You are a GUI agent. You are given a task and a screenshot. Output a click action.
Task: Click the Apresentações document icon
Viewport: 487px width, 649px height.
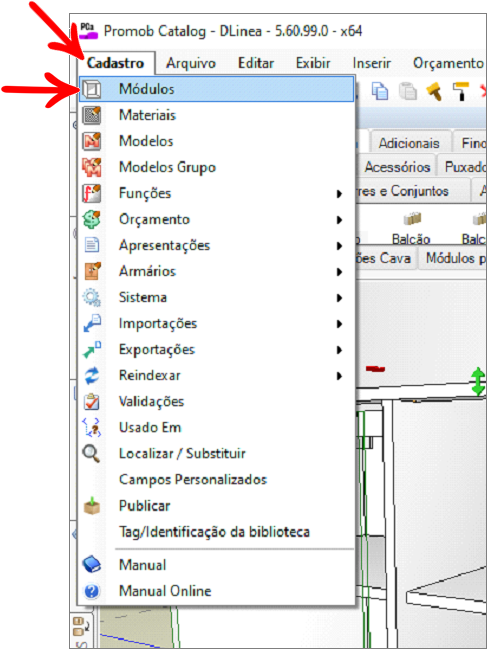click(x=91, y=245)
